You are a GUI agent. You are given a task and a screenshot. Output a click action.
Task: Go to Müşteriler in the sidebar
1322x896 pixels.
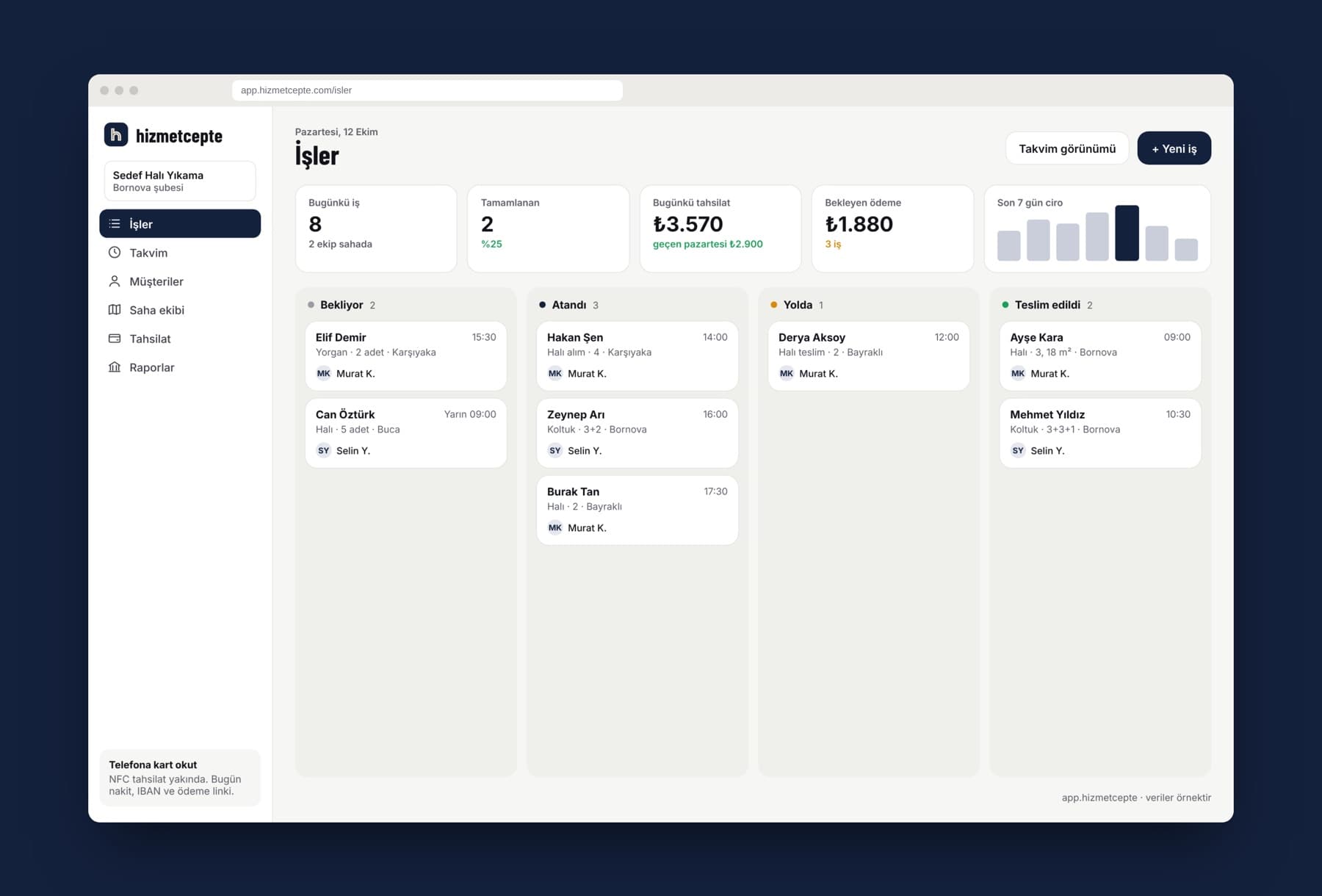[x=180, y=281]
